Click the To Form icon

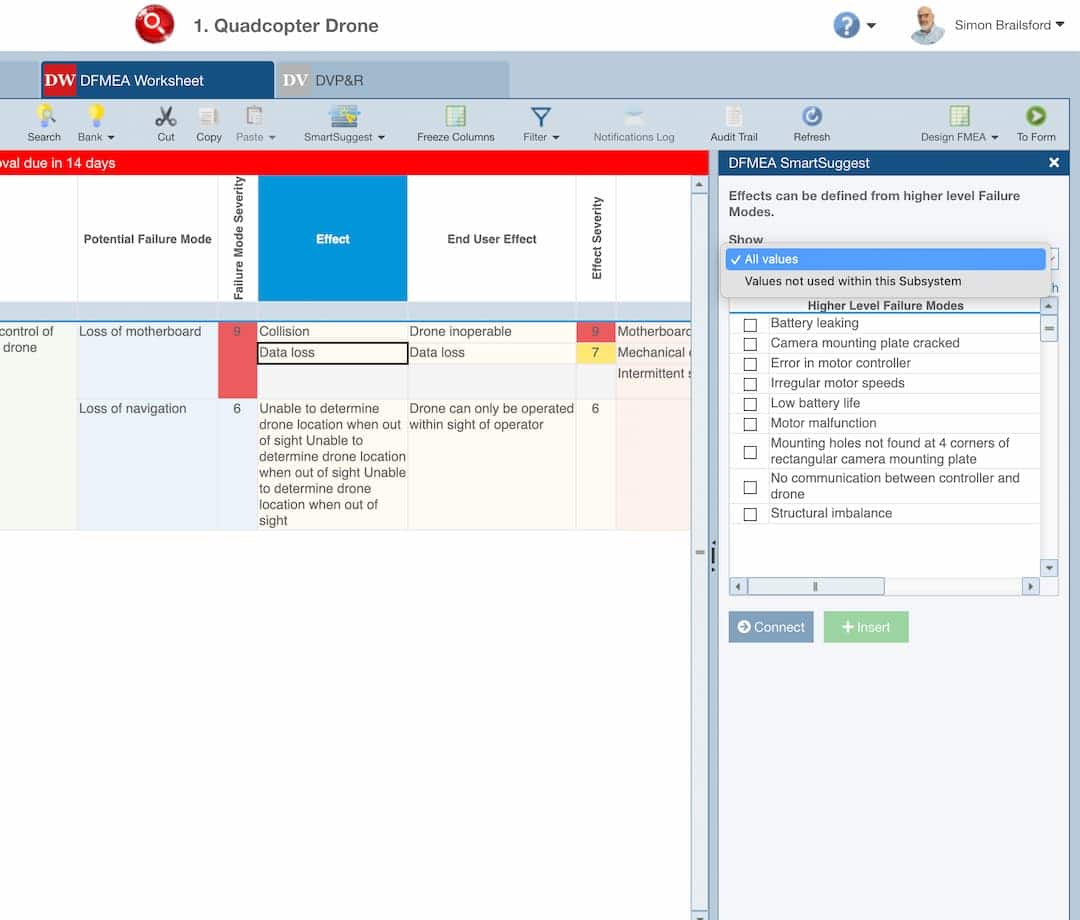click(1036, 122)
